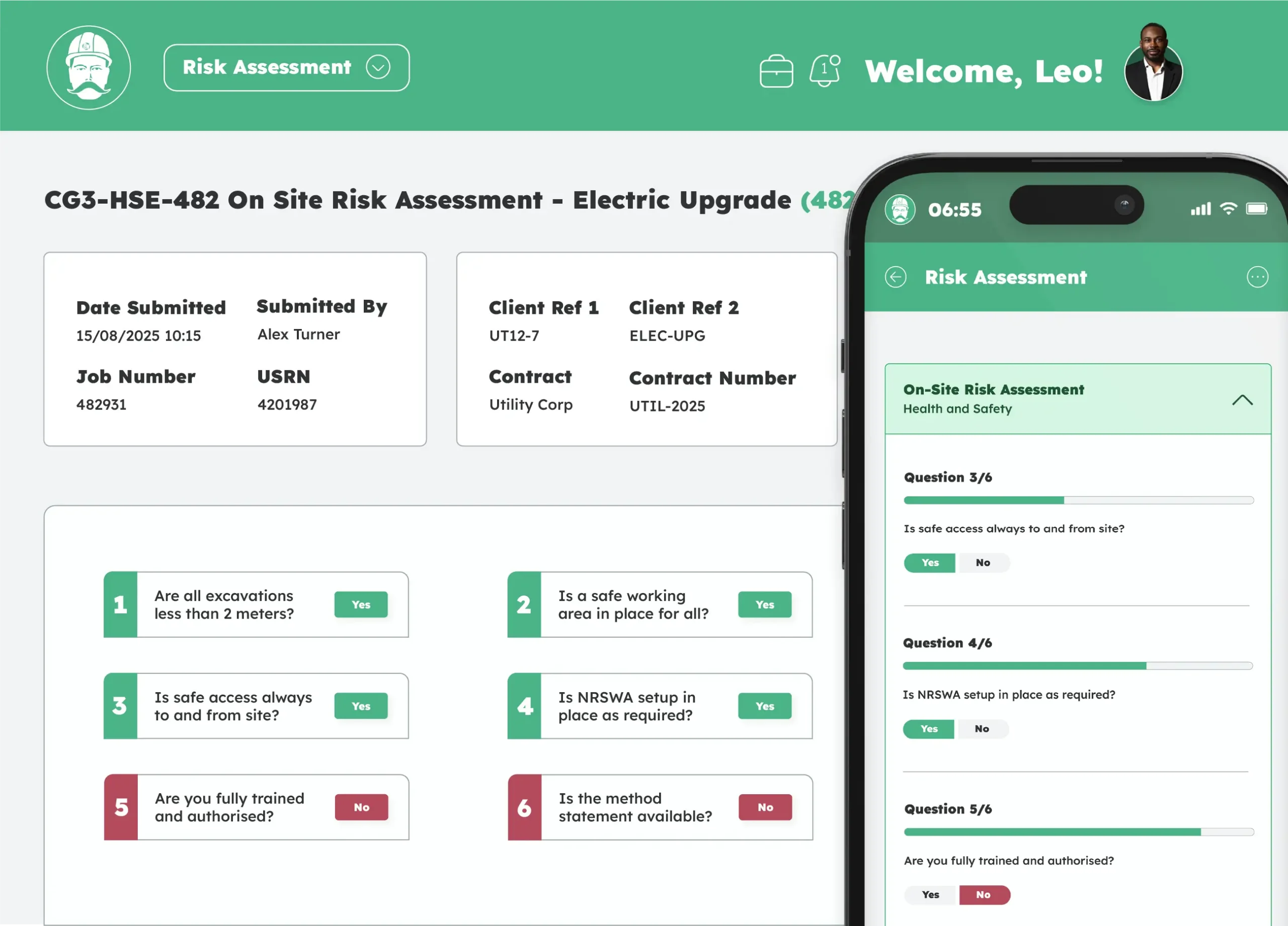Tap 'Is safe access always to and from site?' on phone
The image size is (1288, 926).
(1014, 529)
